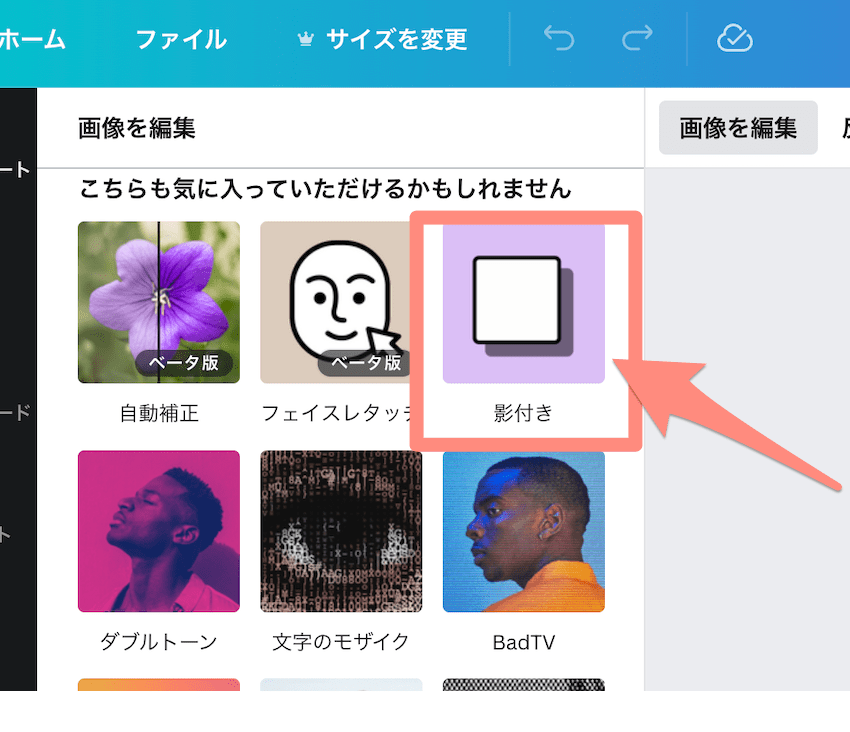
Task: Click the 画像を編集 panel heading
Action: 137,129
